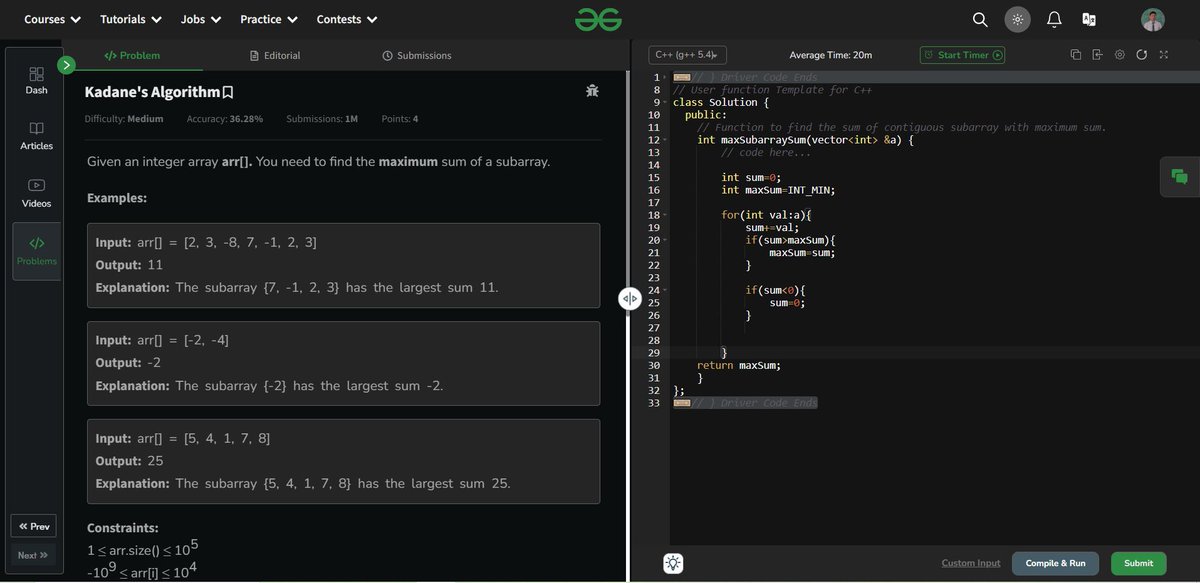Expand the Tutorials dropdown menu
The height and width of the screenshot is (583, 1200).
pos(130,19)
